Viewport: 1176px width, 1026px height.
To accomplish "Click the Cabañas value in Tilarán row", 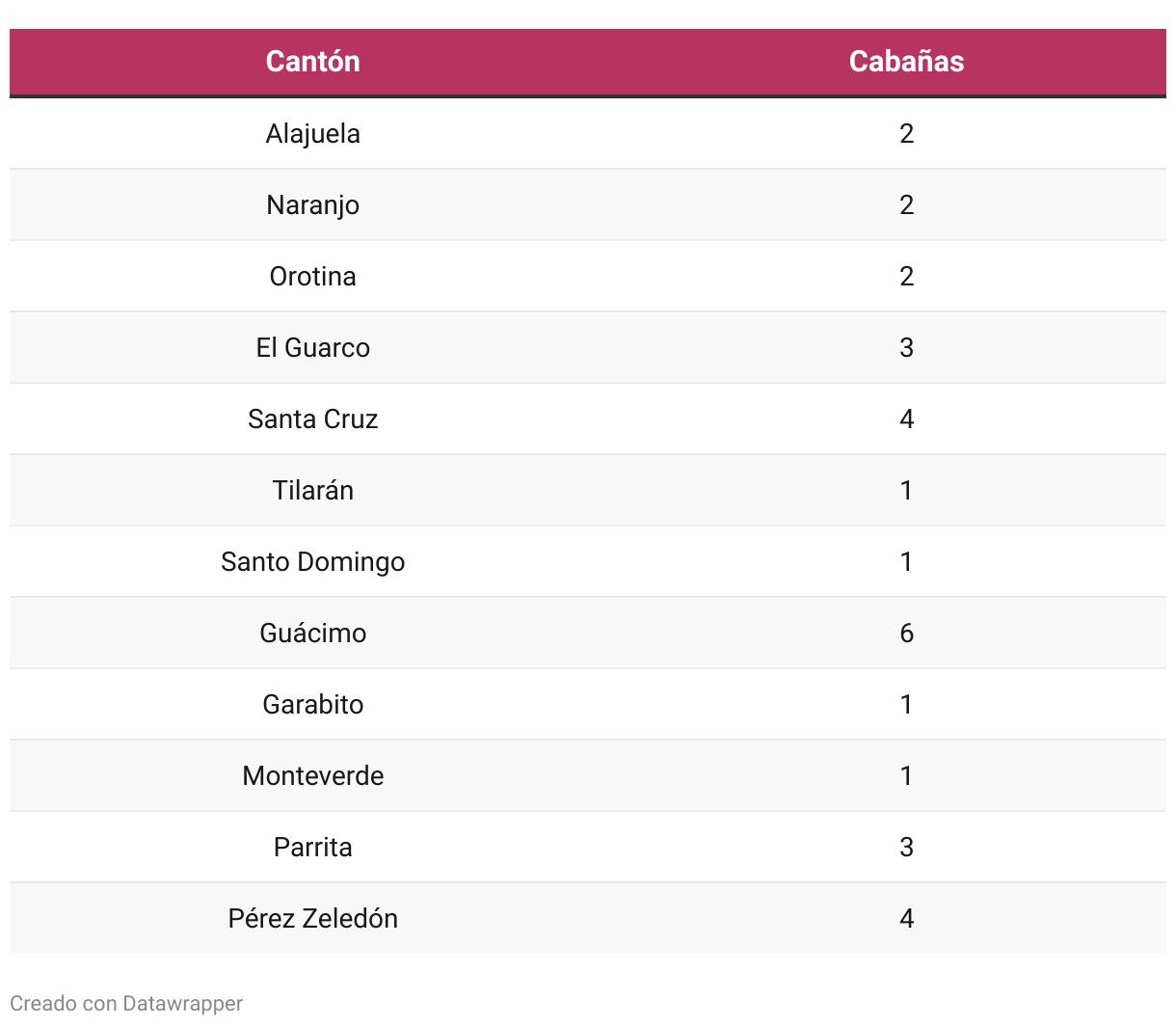I will (906, 490).
